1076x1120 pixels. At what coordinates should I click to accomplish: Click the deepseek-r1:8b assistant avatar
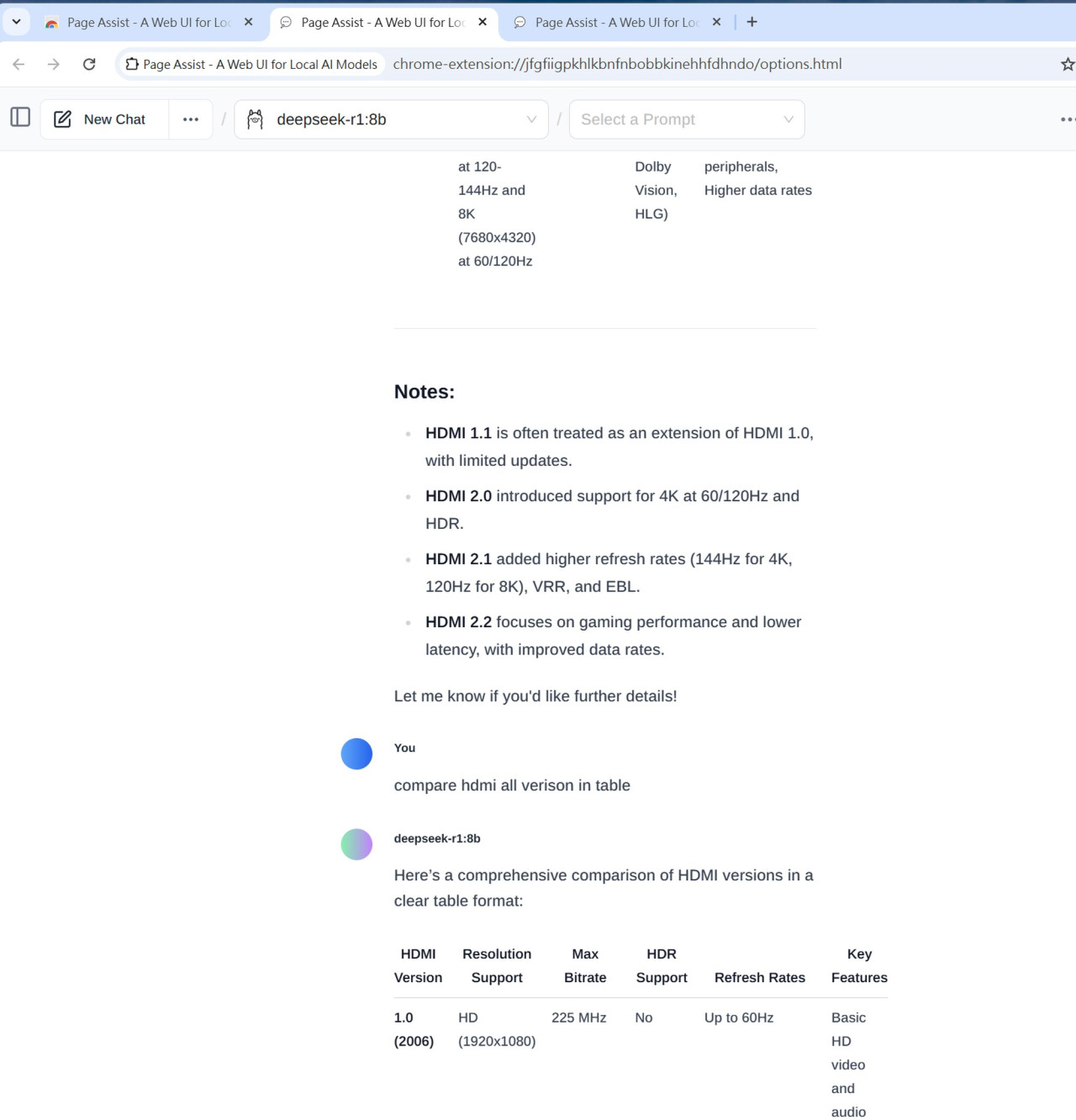[356, 843]
